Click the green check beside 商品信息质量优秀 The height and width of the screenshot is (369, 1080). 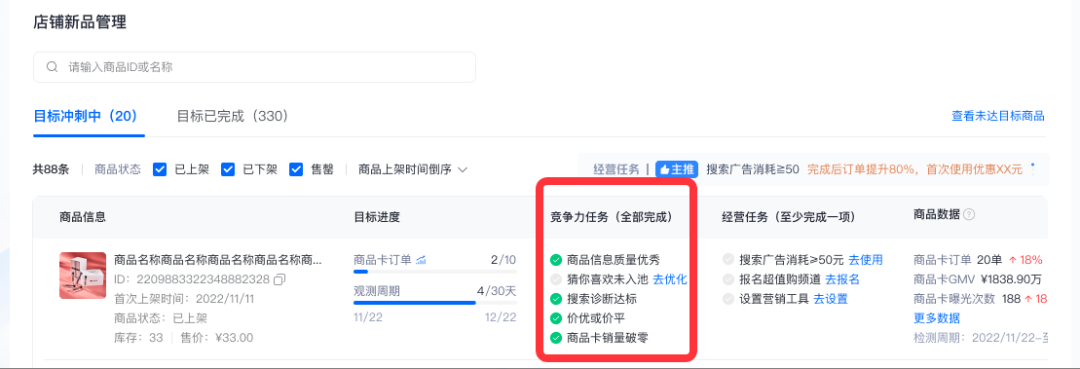coord(556,260)
